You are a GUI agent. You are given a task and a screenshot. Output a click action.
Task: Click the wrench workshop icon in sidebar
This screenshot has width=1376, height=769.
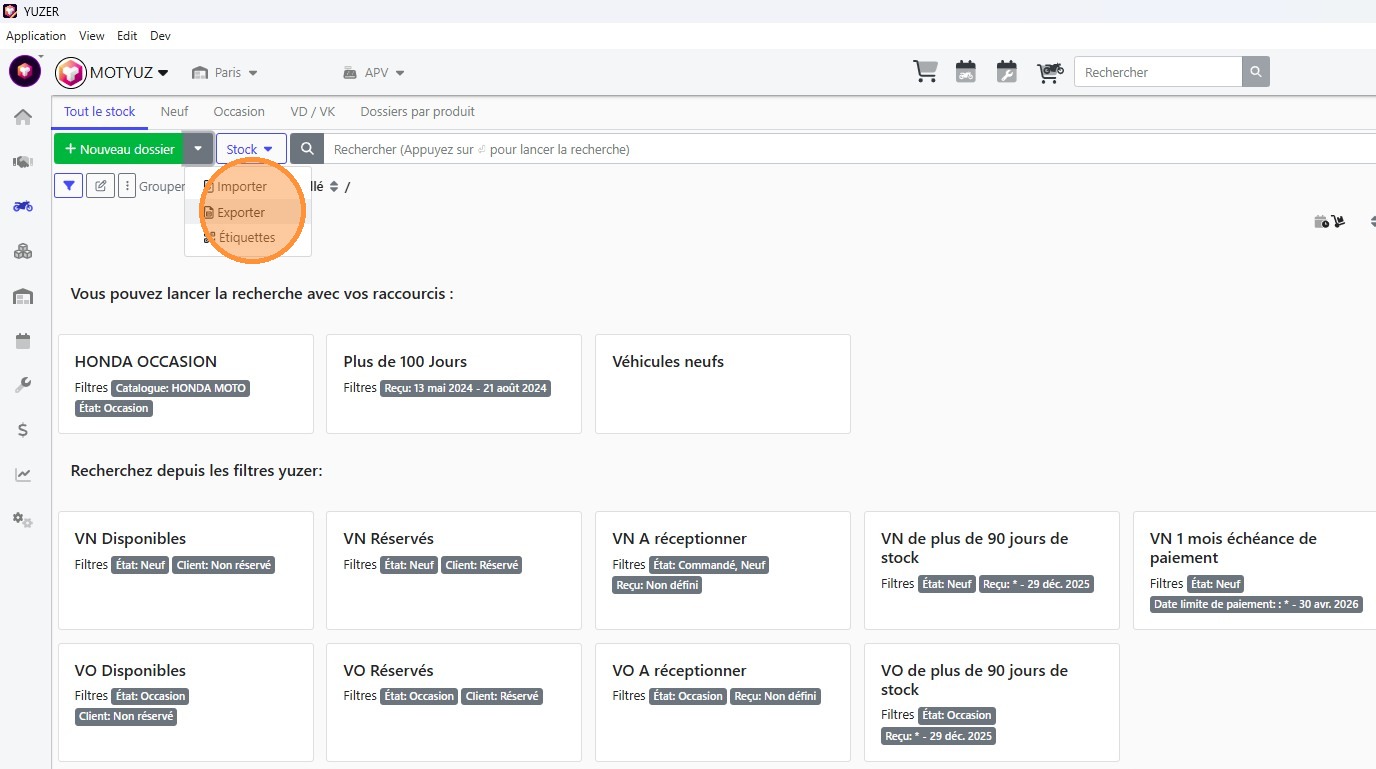(x=23, y=385)
